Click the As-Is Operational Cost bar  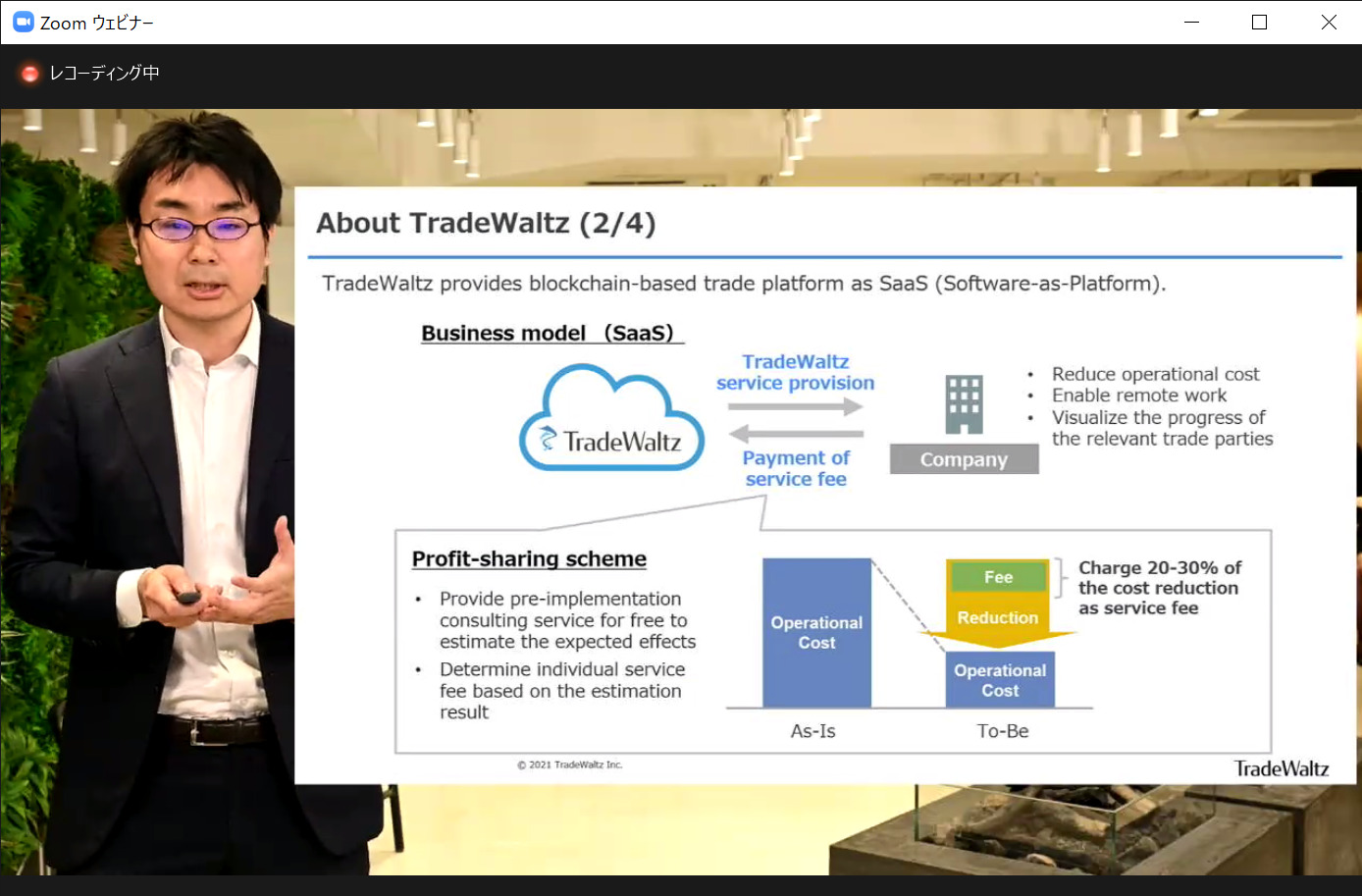pos(816,633)
